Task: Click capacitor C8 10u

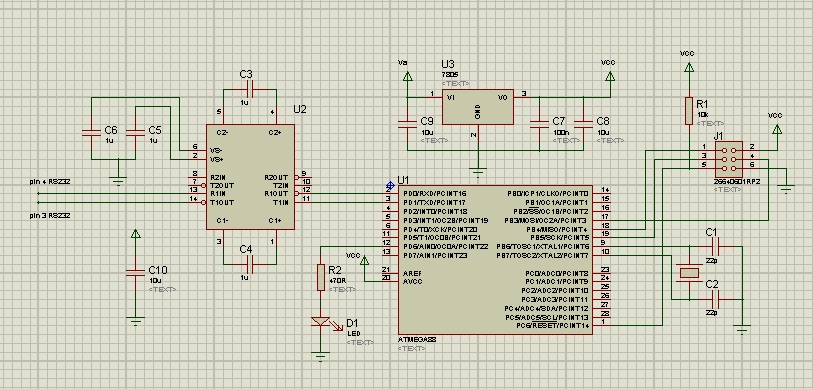Action: point(584,123)
